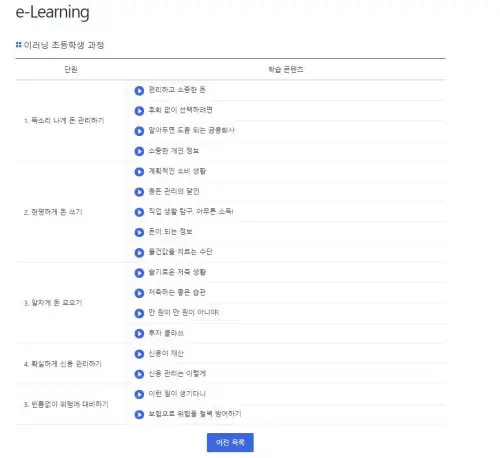Click play icon beside 저축하는 좋은 습관
The height and width of the screenshot is (458, 500).
[x=139, y=293]
